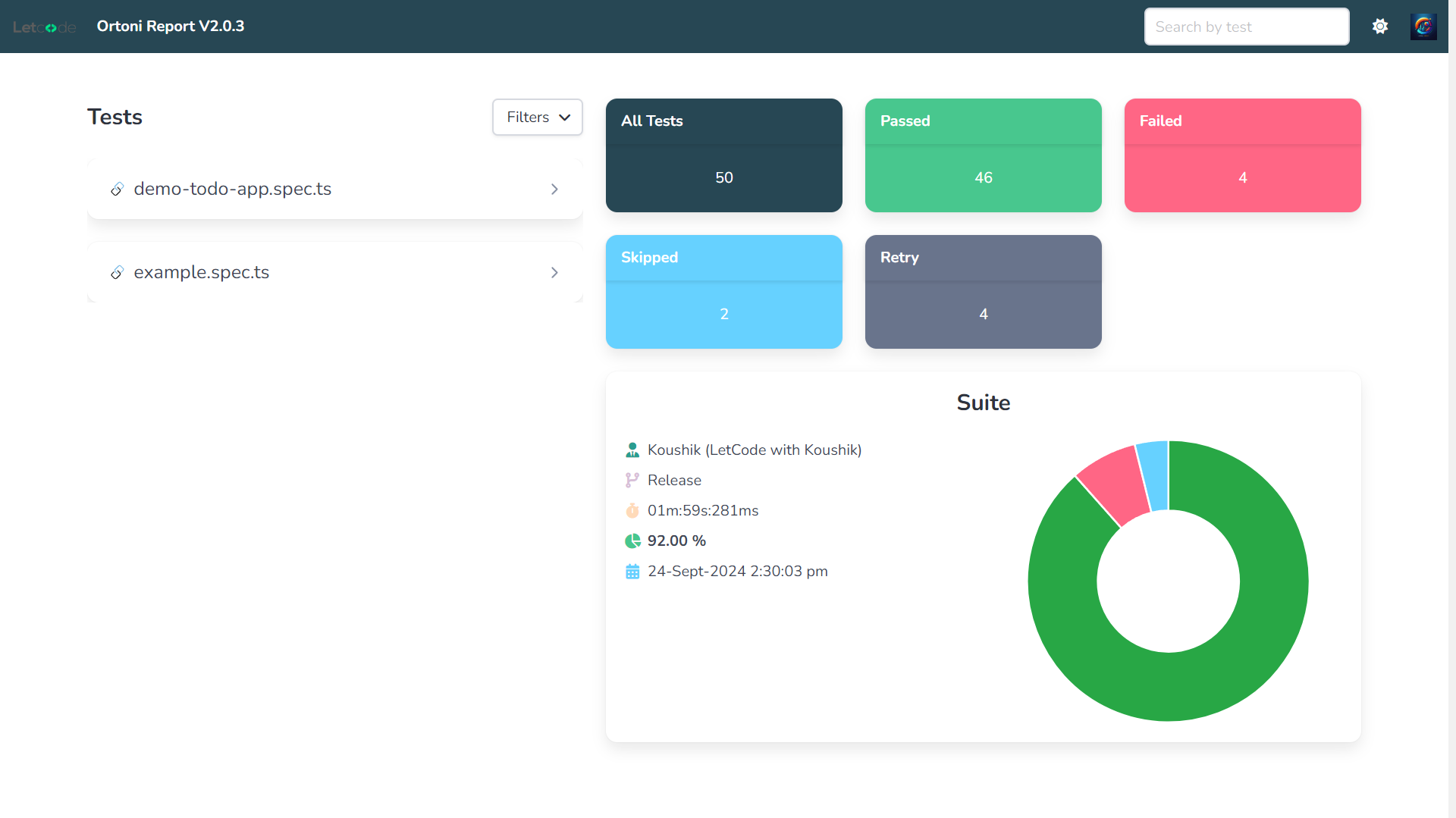Click the 24-Sept-2024 2:30:03 pm timestamp
This screenshot has height=818, width=1456.
[738, 572]
